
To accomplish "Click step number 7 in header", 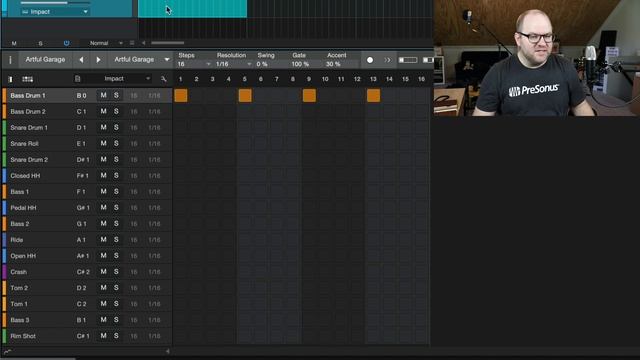I will (x=277, y=79).
